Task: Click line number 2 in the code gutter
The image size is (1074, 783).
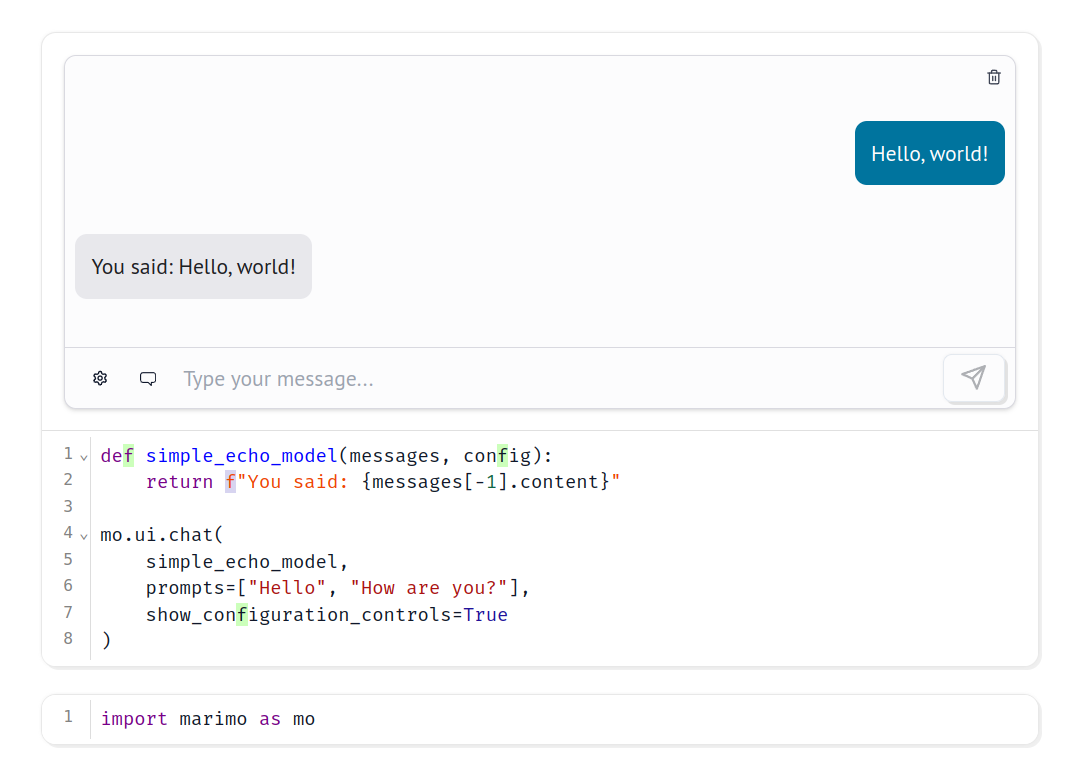Action: tap(68, 480)
